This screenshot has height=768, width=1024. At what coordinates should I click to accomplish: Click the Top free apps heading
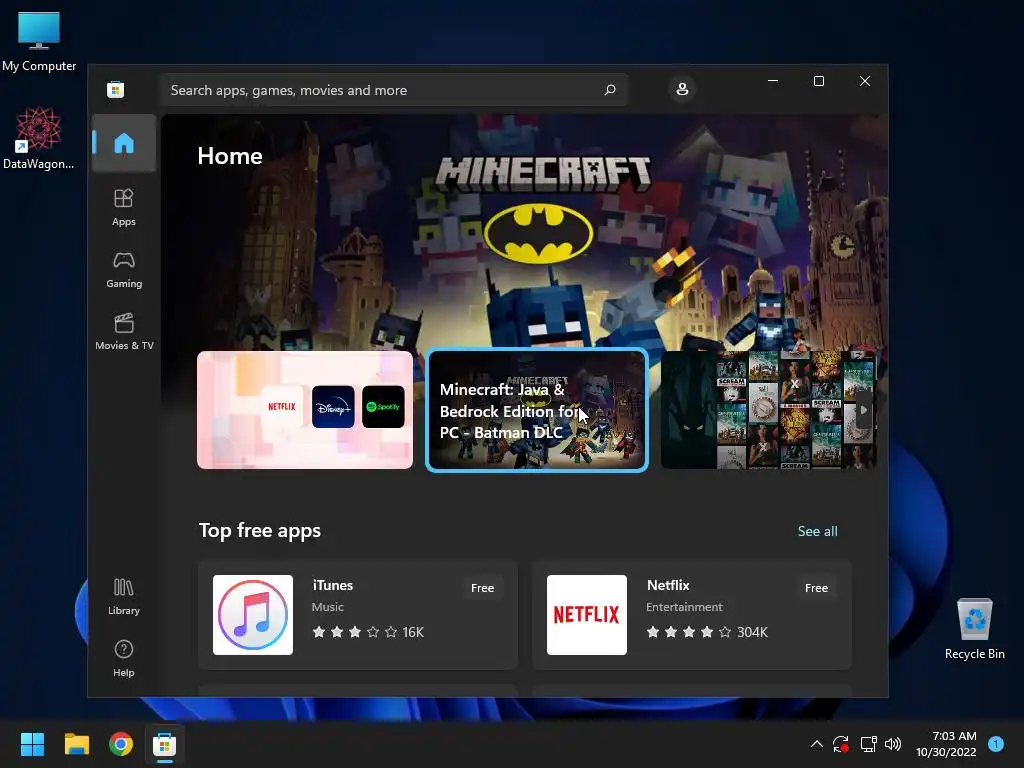pos(259,530)
